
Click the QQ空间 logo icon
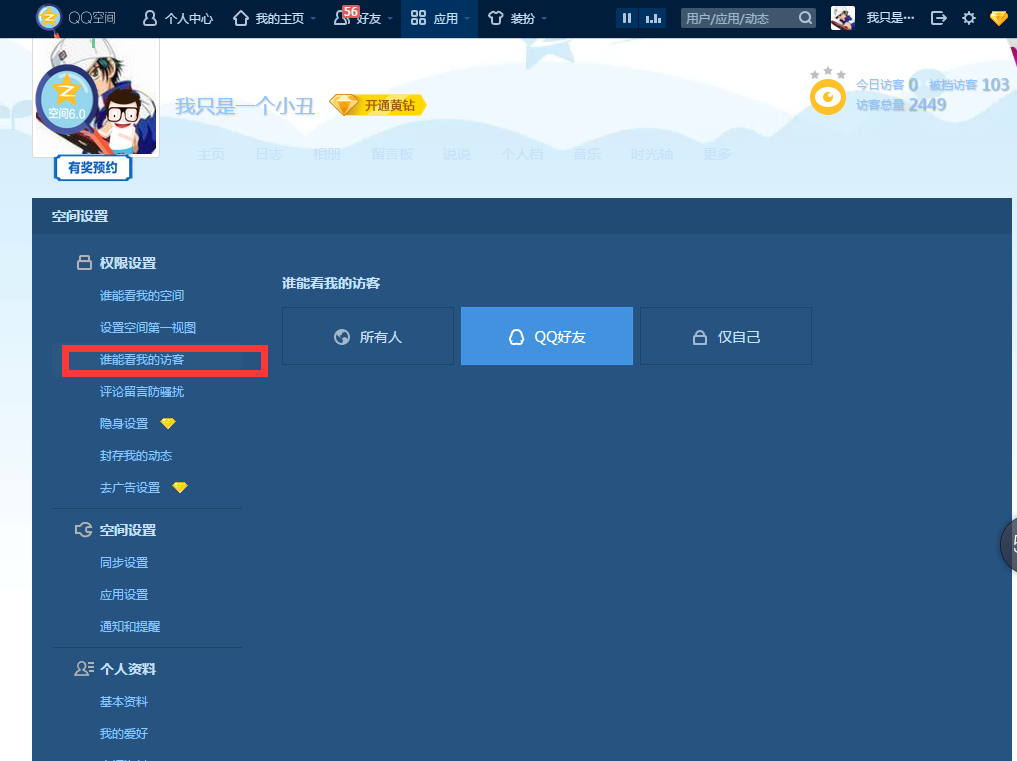point(49,17)
